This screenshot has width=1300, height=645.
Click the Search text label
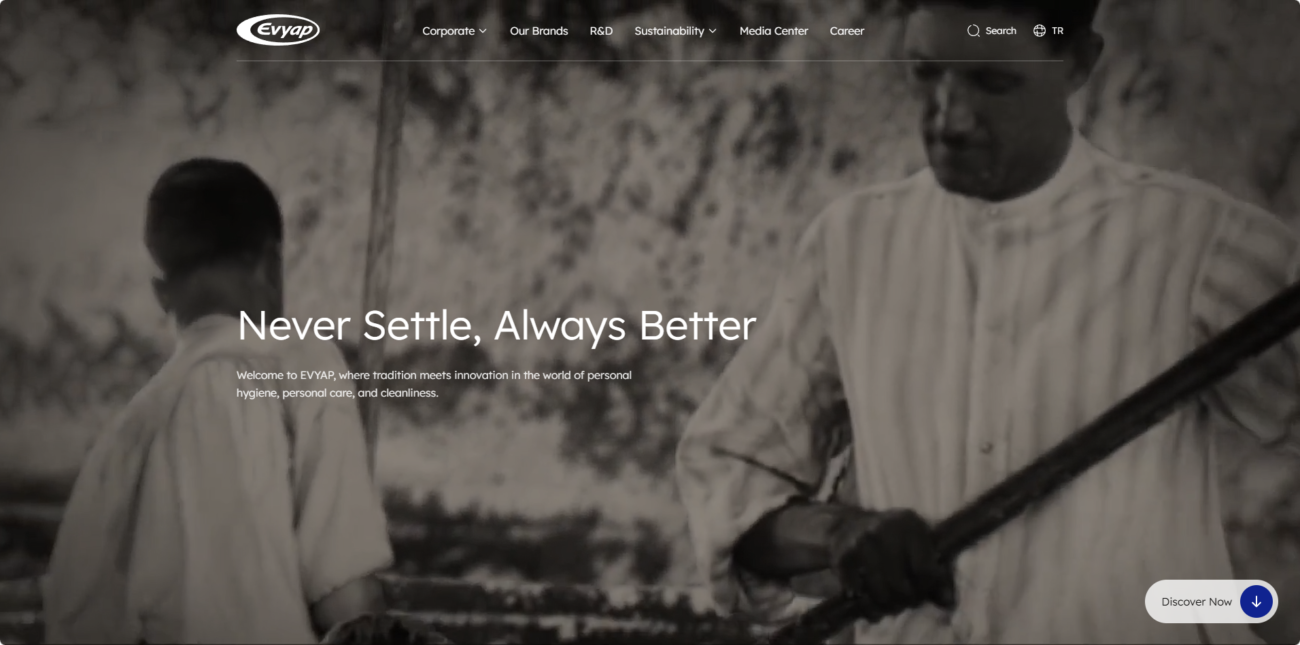coord(1001,31)
